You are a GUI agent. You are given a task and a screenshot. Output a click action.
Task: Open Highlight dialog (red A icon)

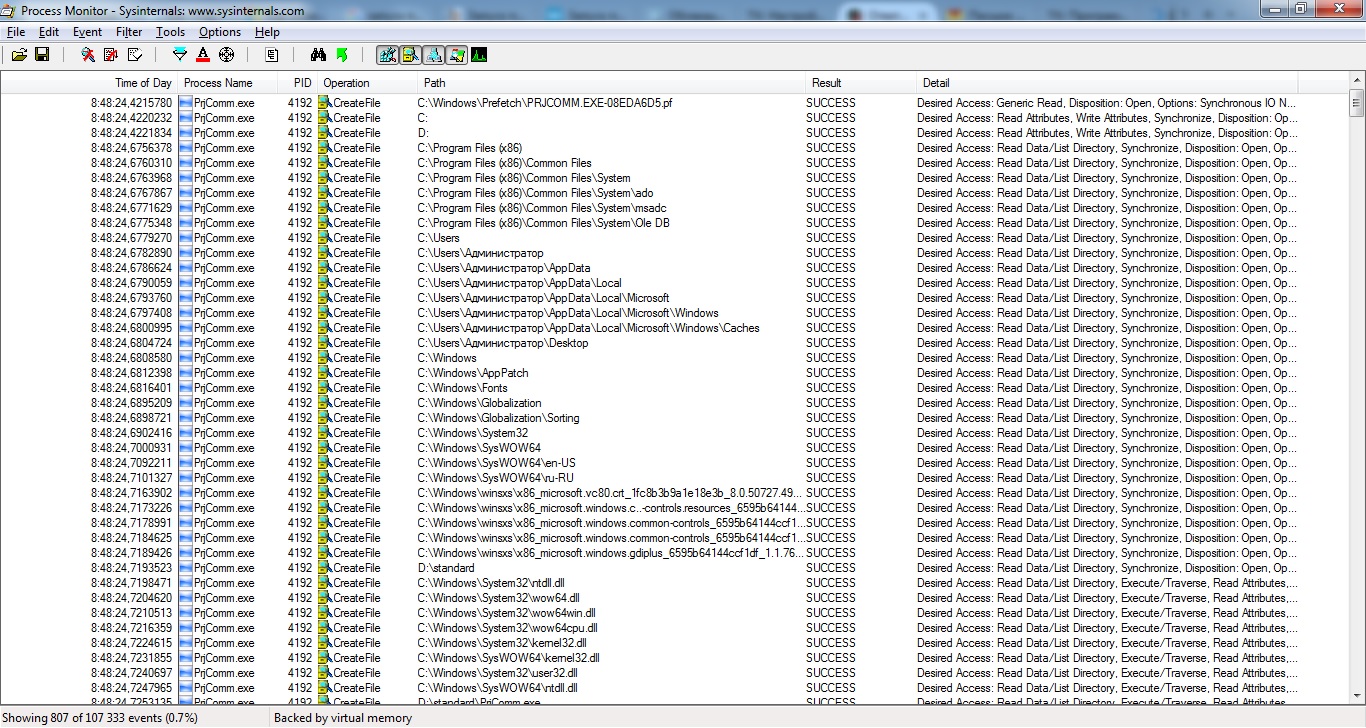(203, 55)
